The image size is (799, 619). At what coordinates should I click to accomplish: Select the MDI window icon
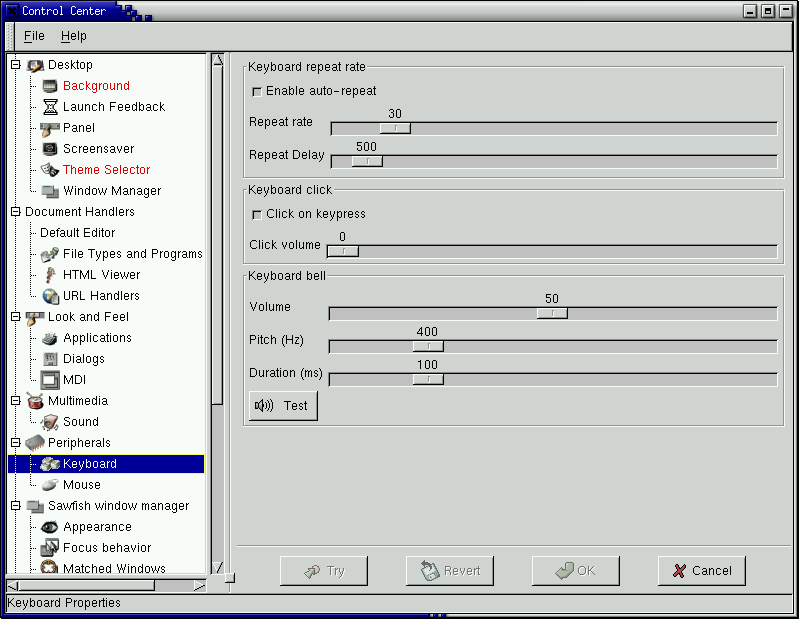coord(50,380)
